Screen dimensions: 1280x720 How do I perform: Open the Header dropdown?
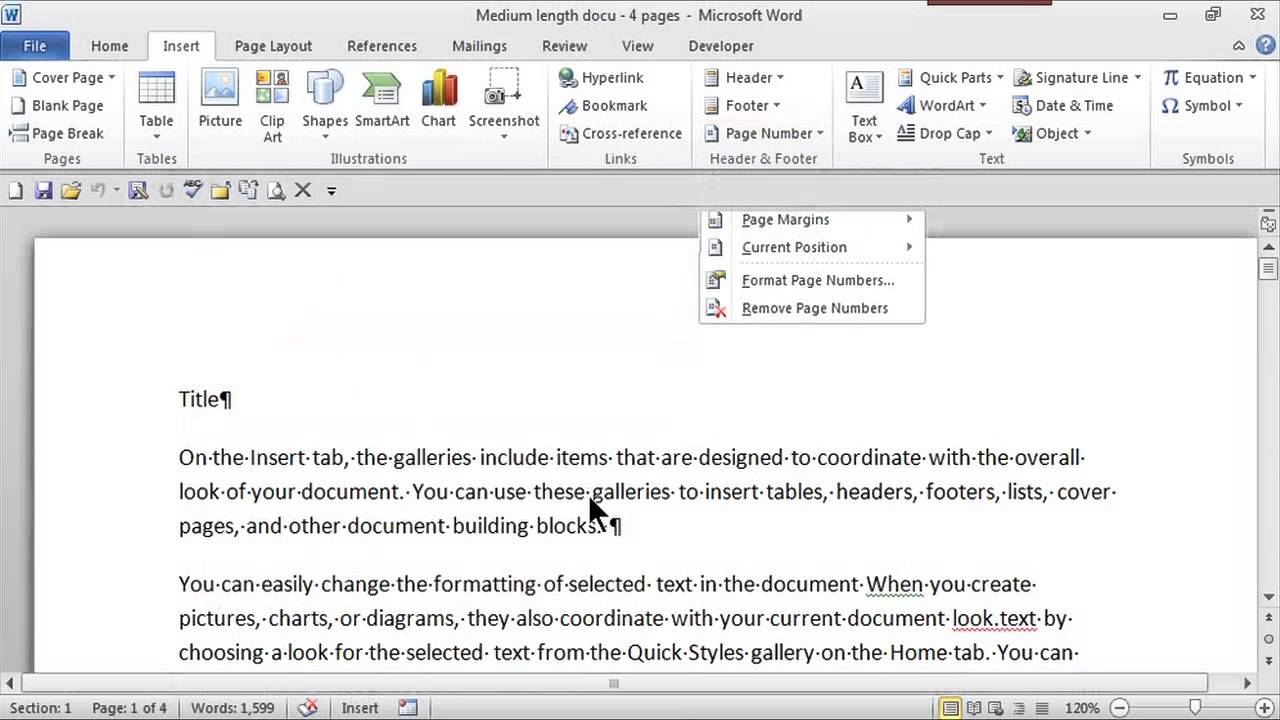[x=743, y=77]
